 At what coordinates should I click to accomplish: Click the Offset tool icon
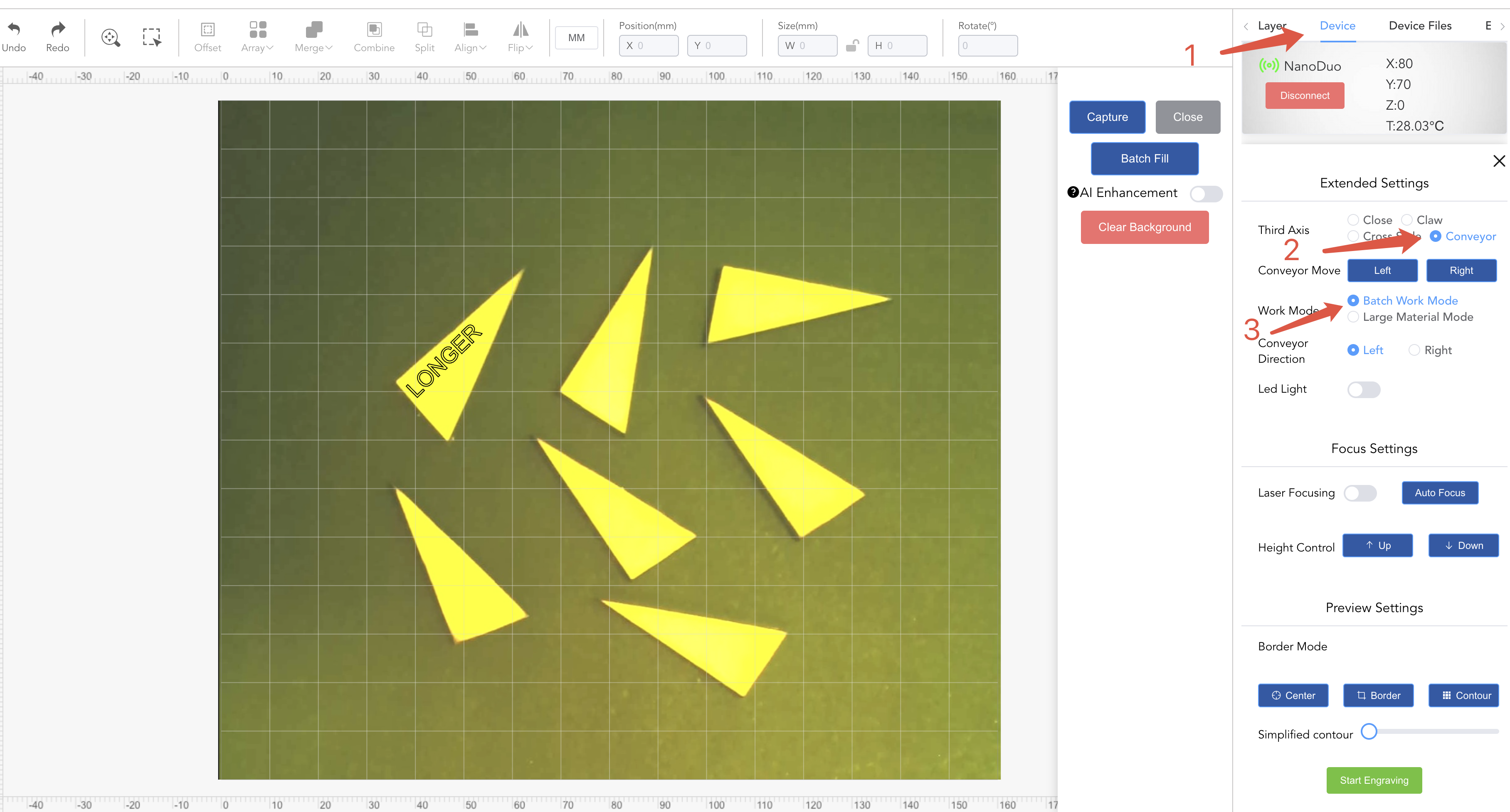(x=207, y=30)
